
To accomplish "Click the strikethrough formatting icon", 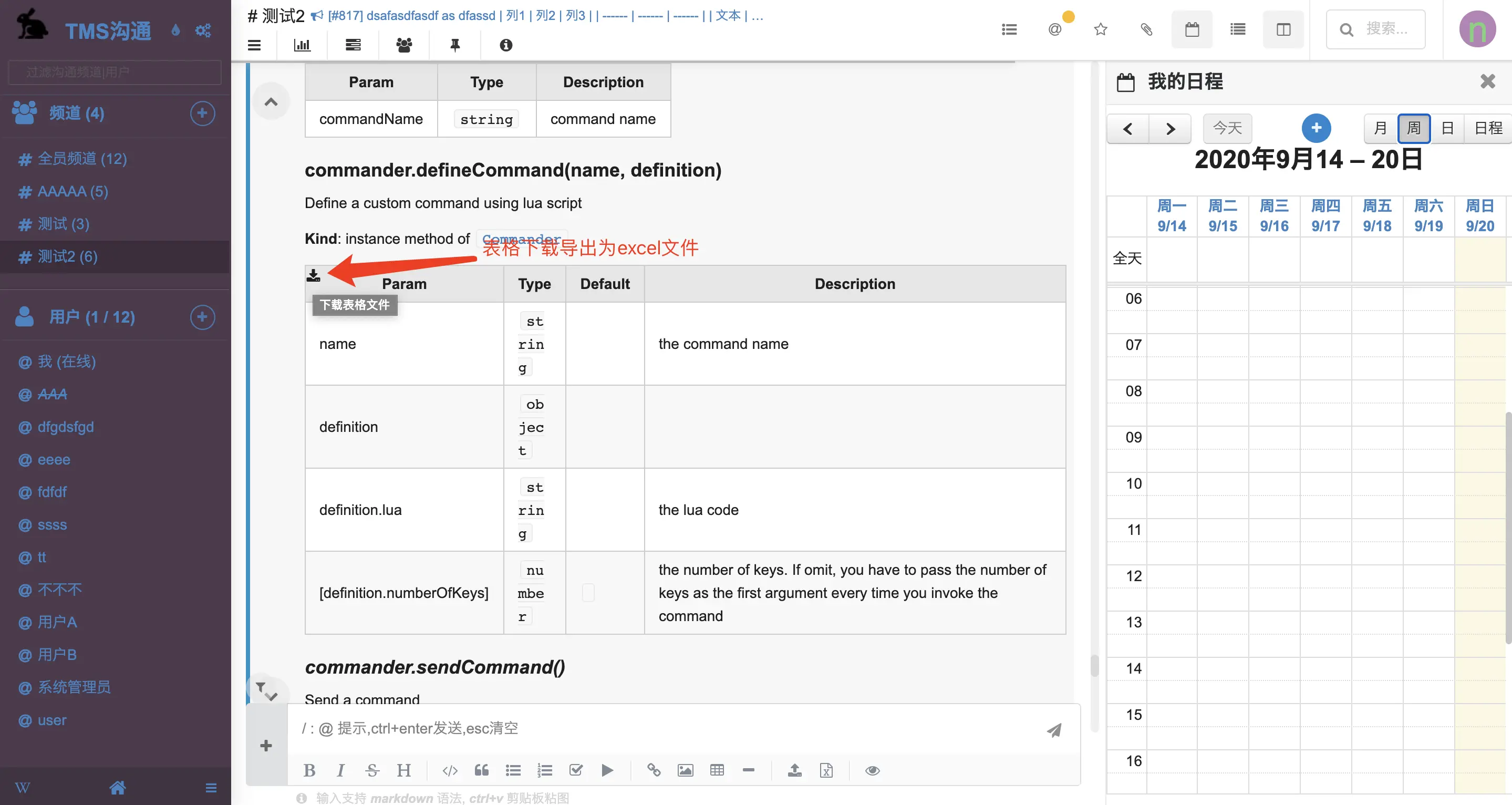I will [372, 770].
